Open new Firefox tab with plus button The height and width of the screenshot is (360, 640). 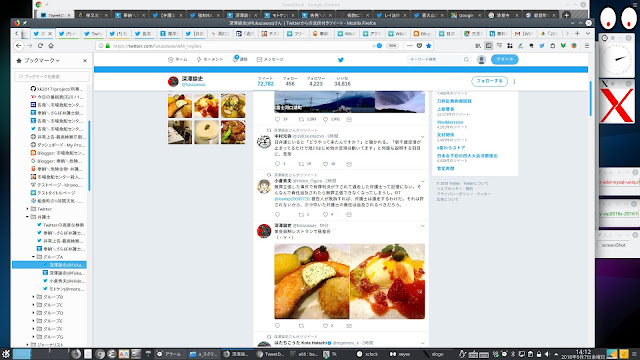point(577,33)
